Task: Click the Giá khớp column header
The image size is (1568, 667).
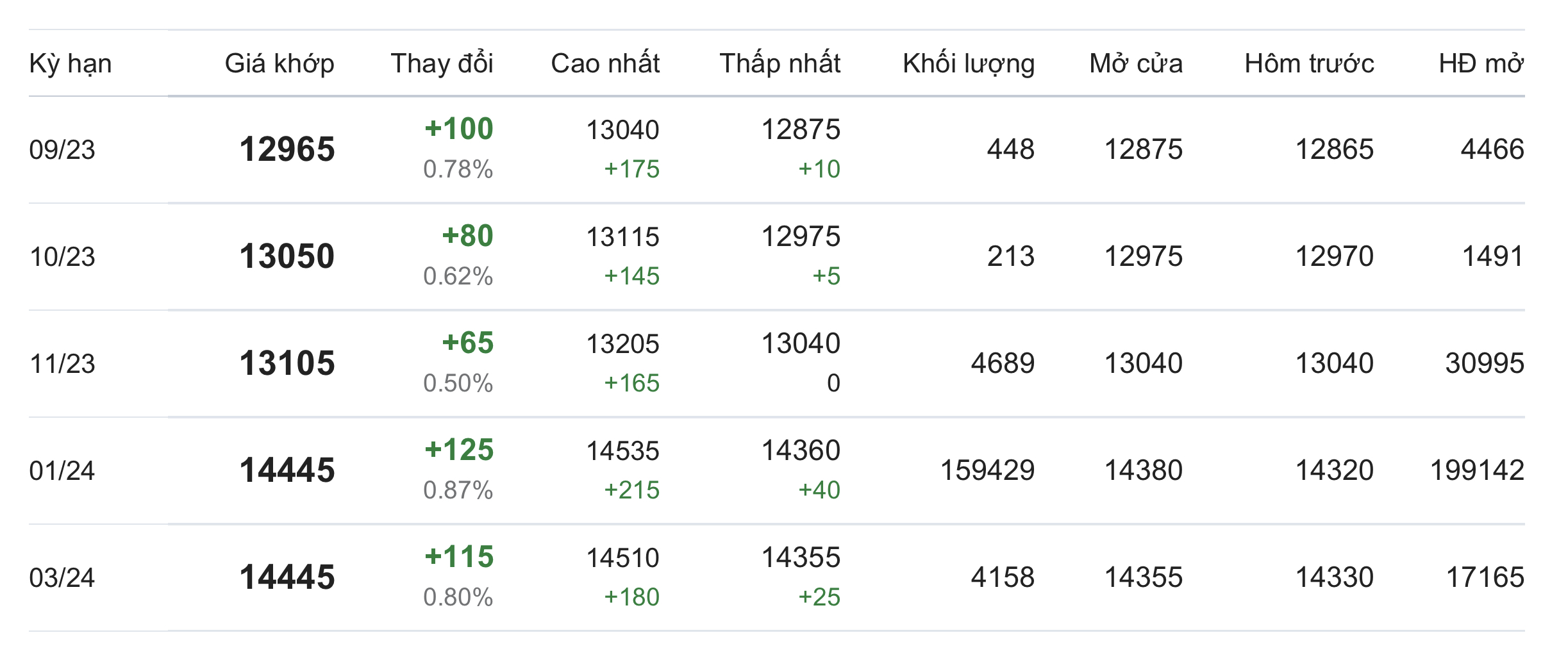Action: coord(279,63)
